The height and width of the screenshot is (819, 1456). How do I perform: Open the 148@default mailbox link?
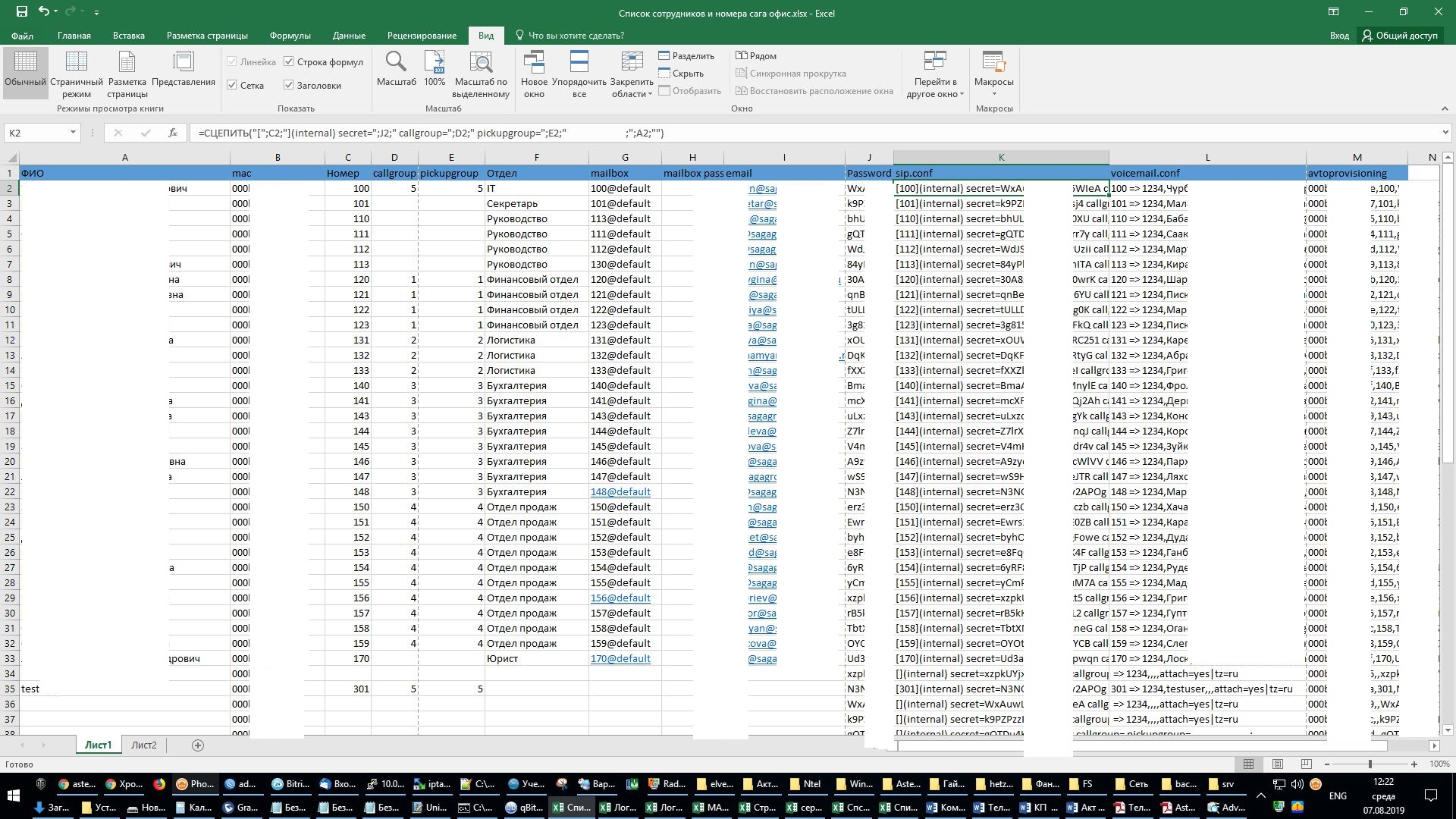[620, 491]
